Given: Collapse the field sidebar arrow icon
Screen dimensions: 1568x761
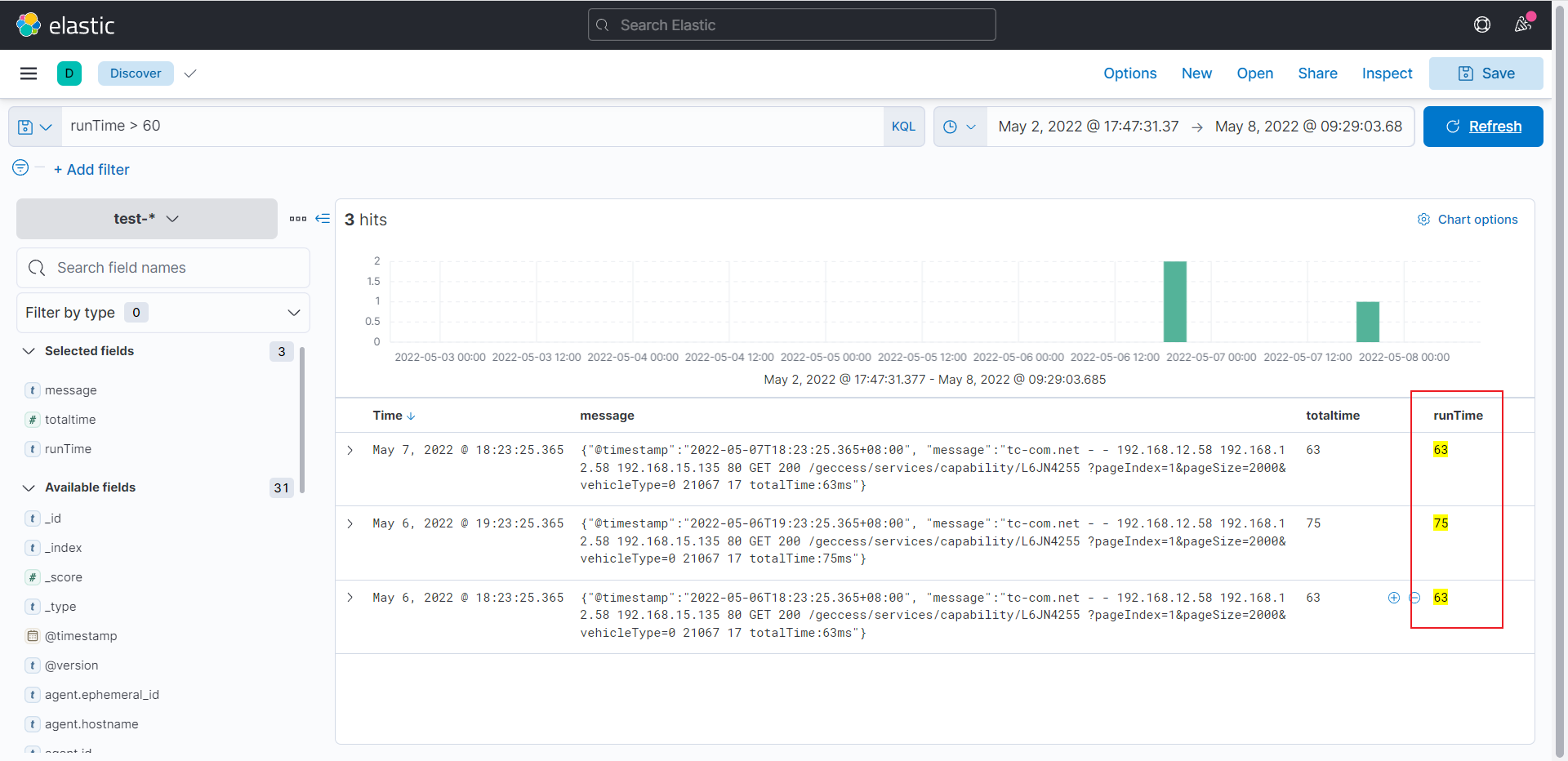Looking at the screenshot, I should [x=323, y=219].
